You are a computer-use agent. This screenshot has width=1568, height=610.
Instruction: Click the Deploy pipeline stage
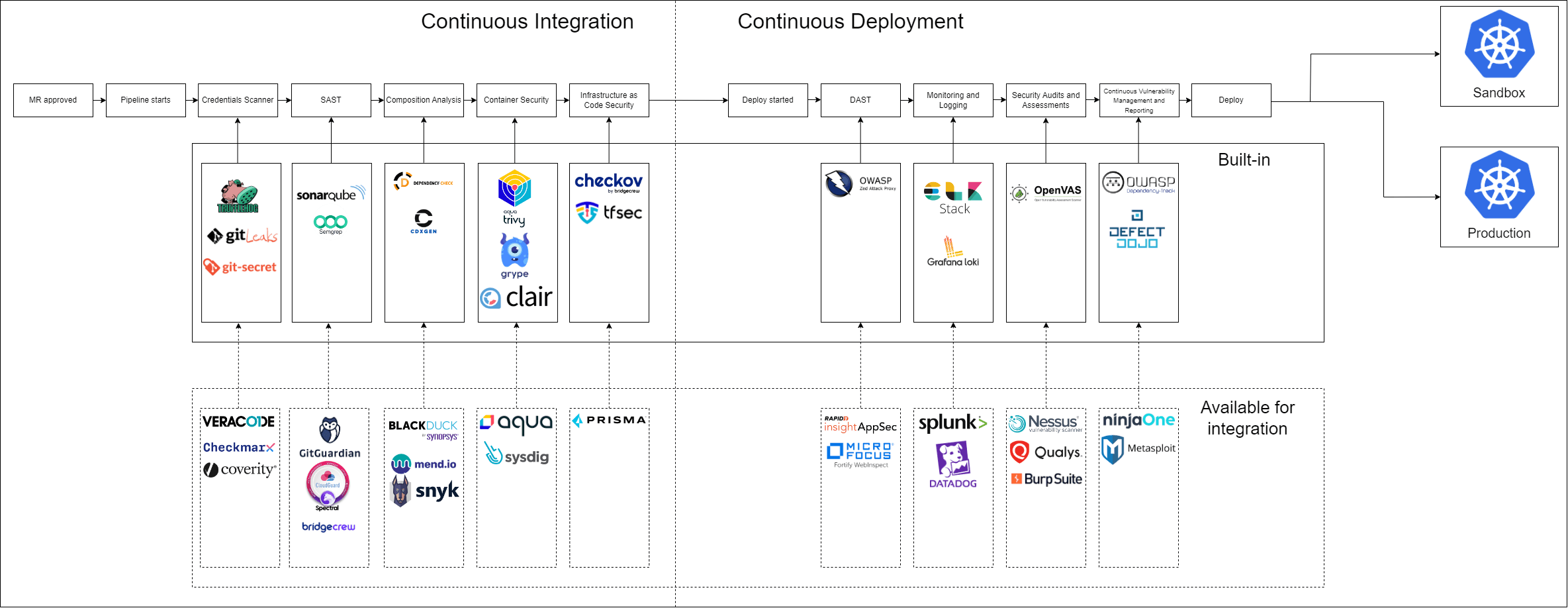pos(1230,99)
